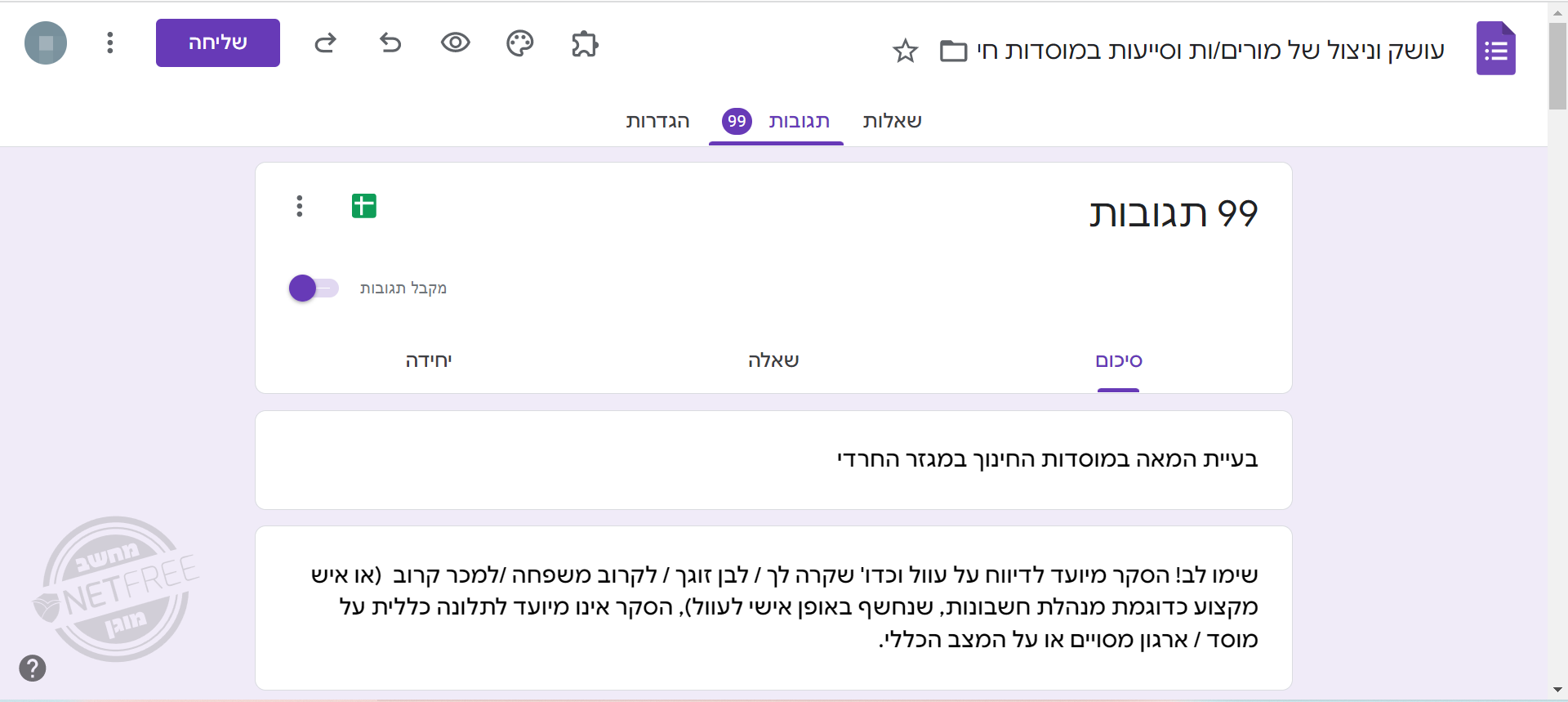Open the responses card more options
This screenshot has width=1568, height=702.
pos(300,206)
